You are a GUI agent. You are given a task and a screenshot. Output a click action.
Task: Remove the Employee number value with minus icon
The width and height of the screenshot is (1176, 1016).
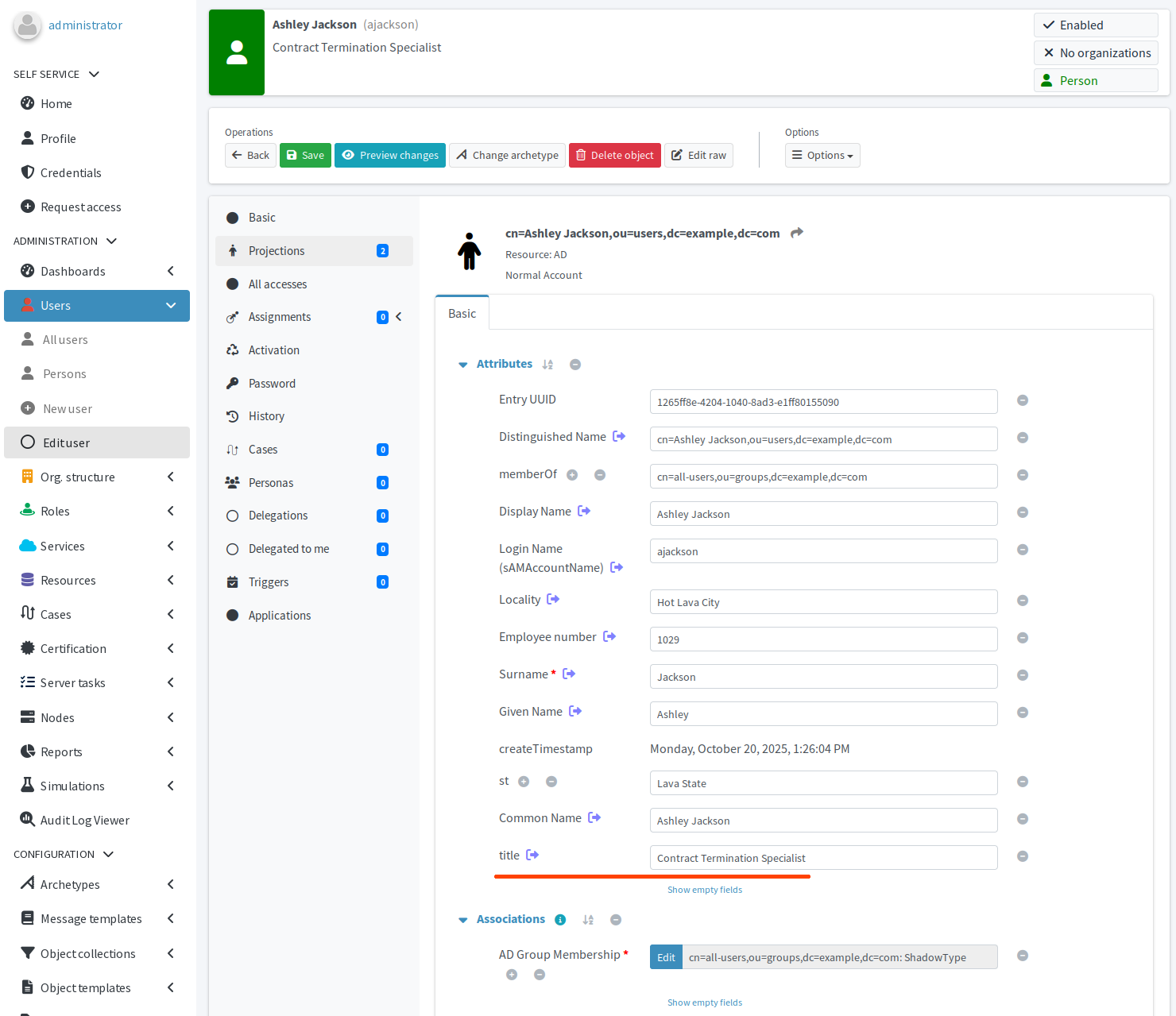click(1023, 638)
